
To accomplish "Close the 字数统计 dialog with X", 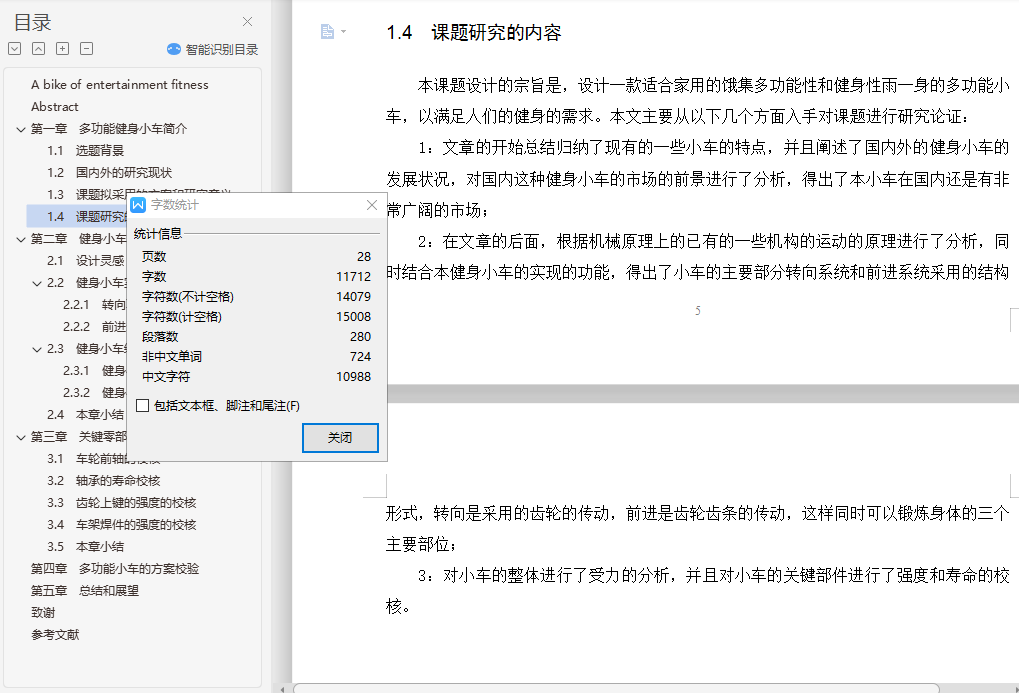I will pos(372,205).
